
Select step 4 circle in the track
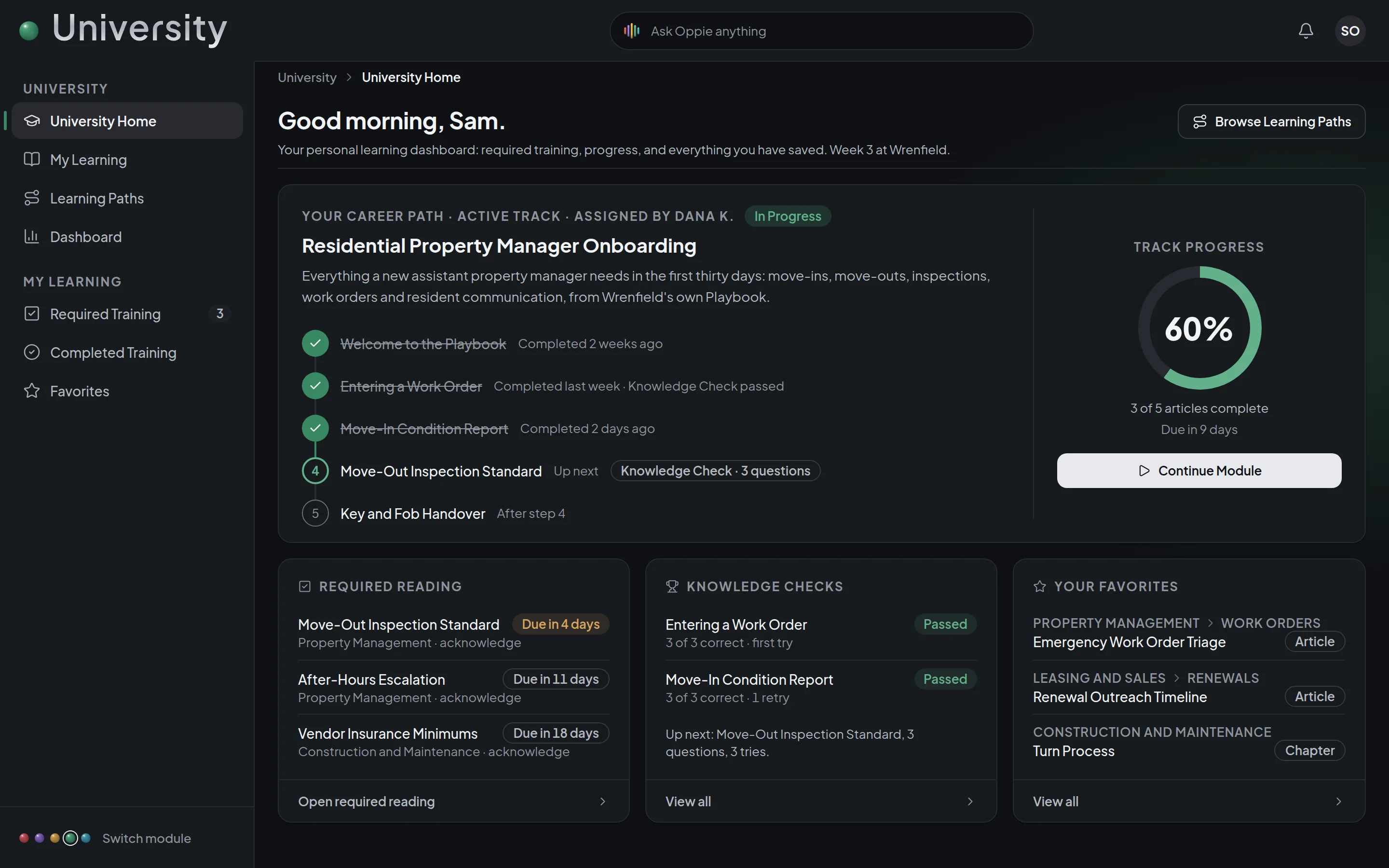pyautogui.click(x=315, y=471)
